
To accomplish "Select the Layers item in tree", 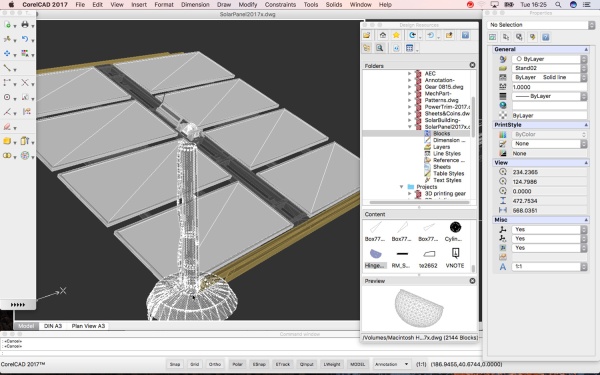I will coord(441,147).
